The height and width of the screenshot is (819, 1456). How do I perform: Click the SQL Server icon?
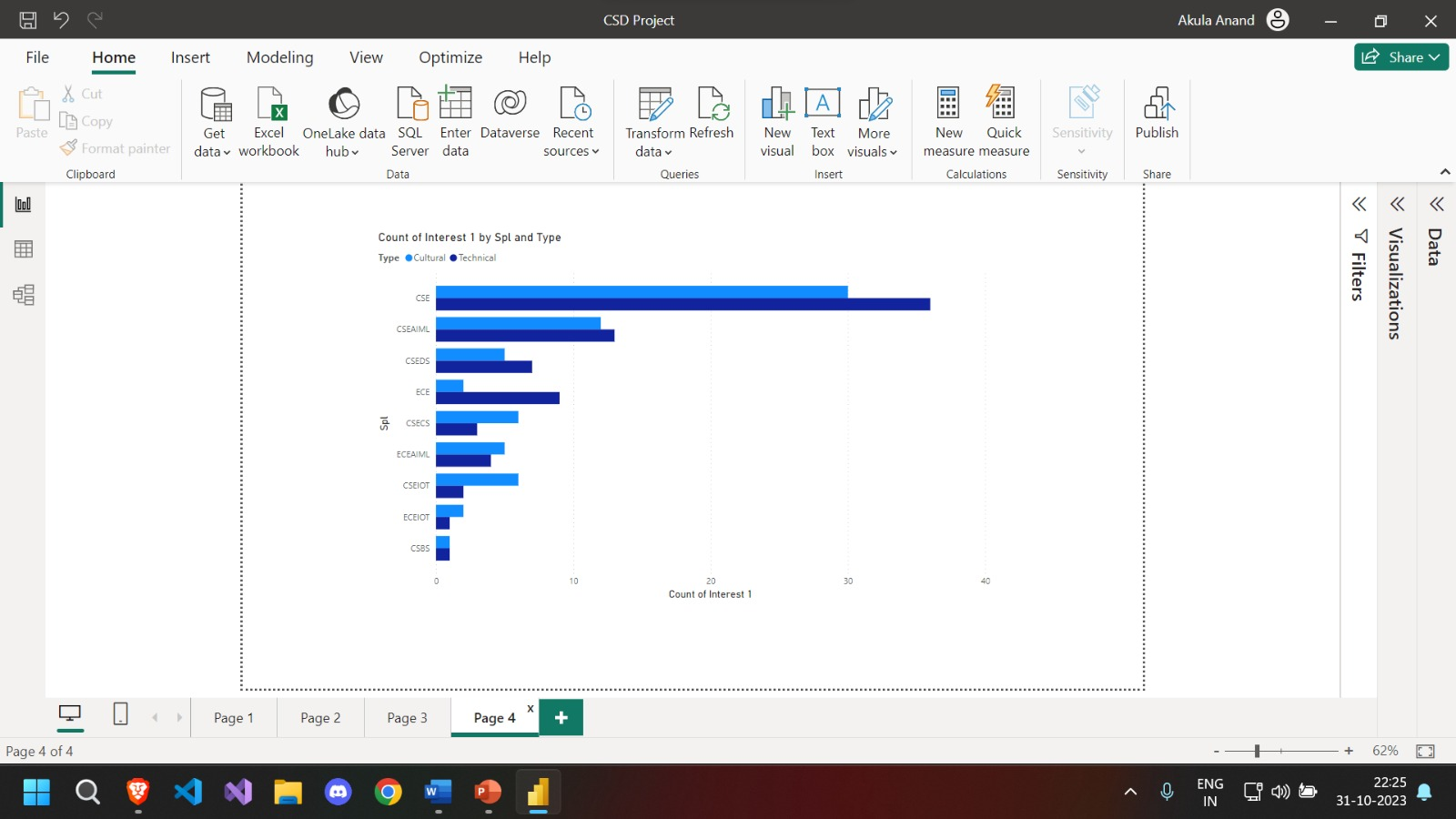[410, 104]
